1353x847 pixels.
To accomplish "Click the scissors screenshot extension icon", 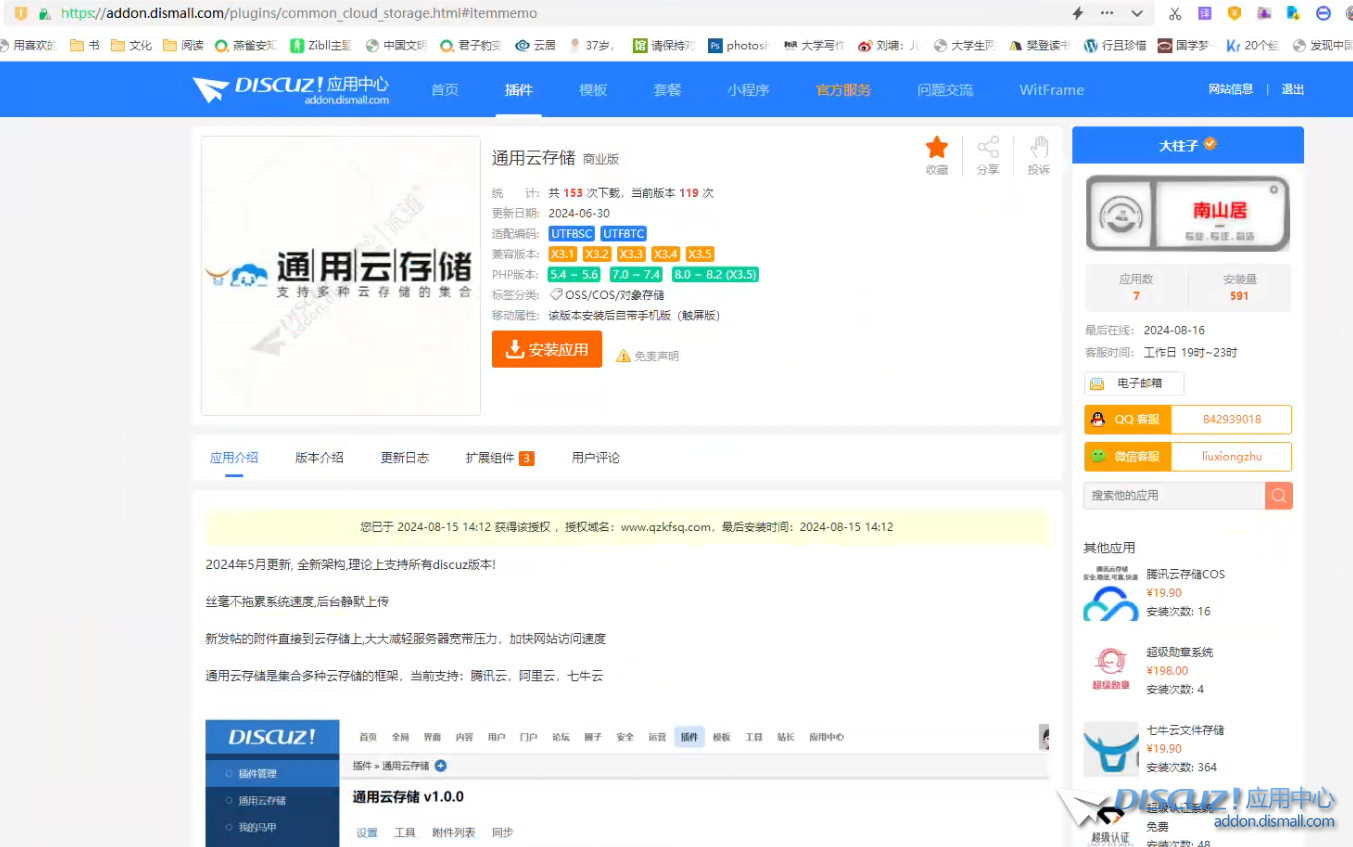I will [1175, 13].
